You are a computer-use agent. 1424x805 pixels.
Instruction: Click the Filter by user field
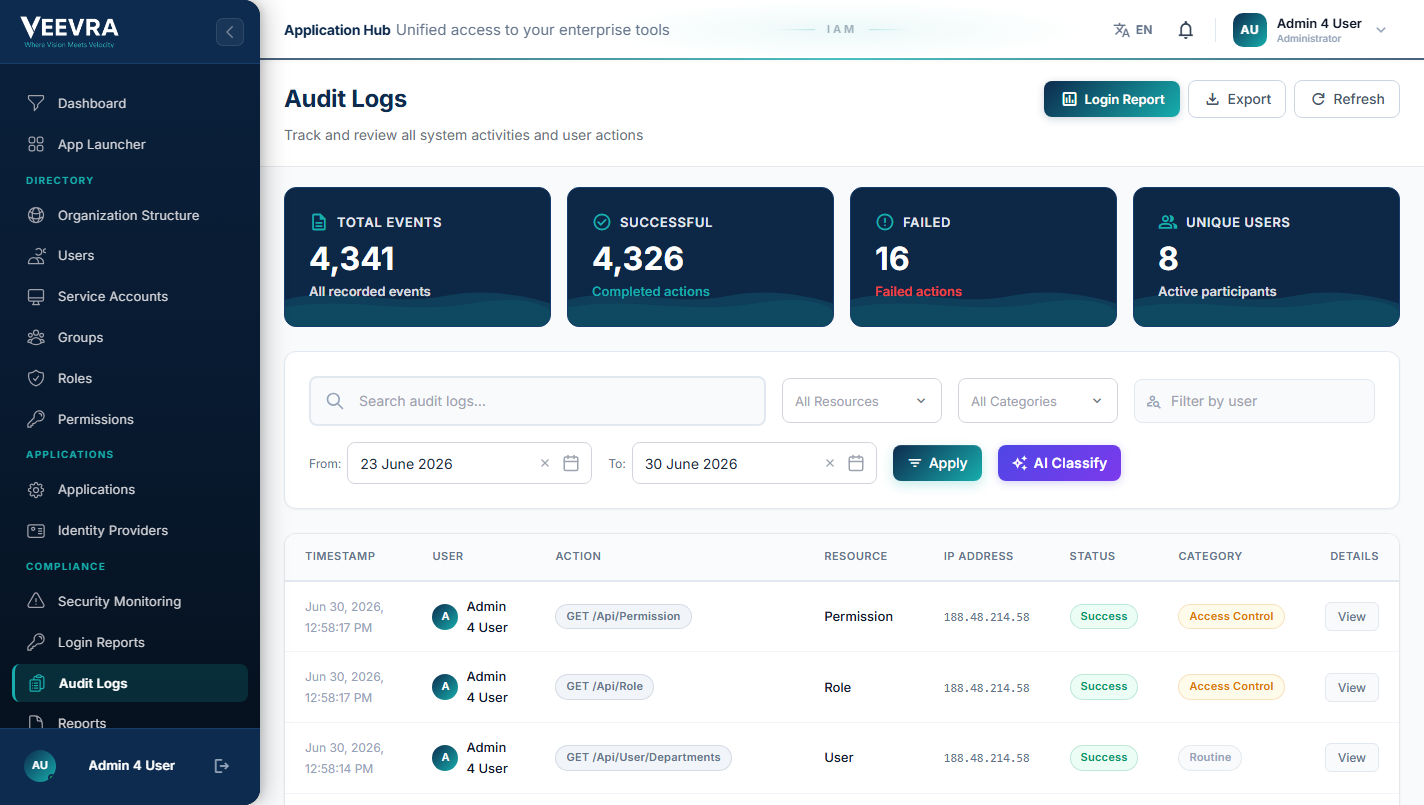[1254, 401]
